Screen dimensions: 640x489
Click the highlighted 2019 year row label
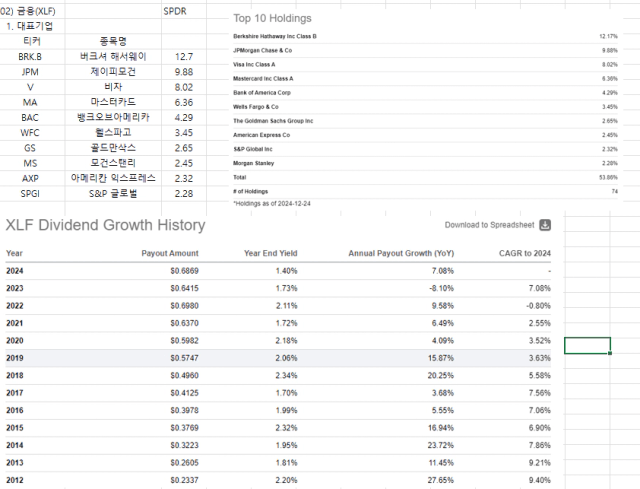[x=15, y=358]
